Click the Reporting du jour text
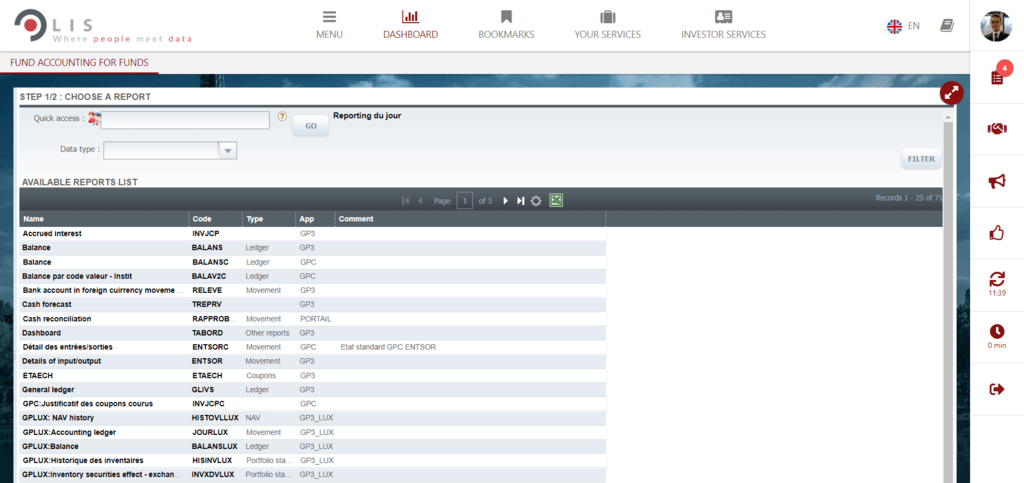The image size is (1024, 483). click(367, 116)
